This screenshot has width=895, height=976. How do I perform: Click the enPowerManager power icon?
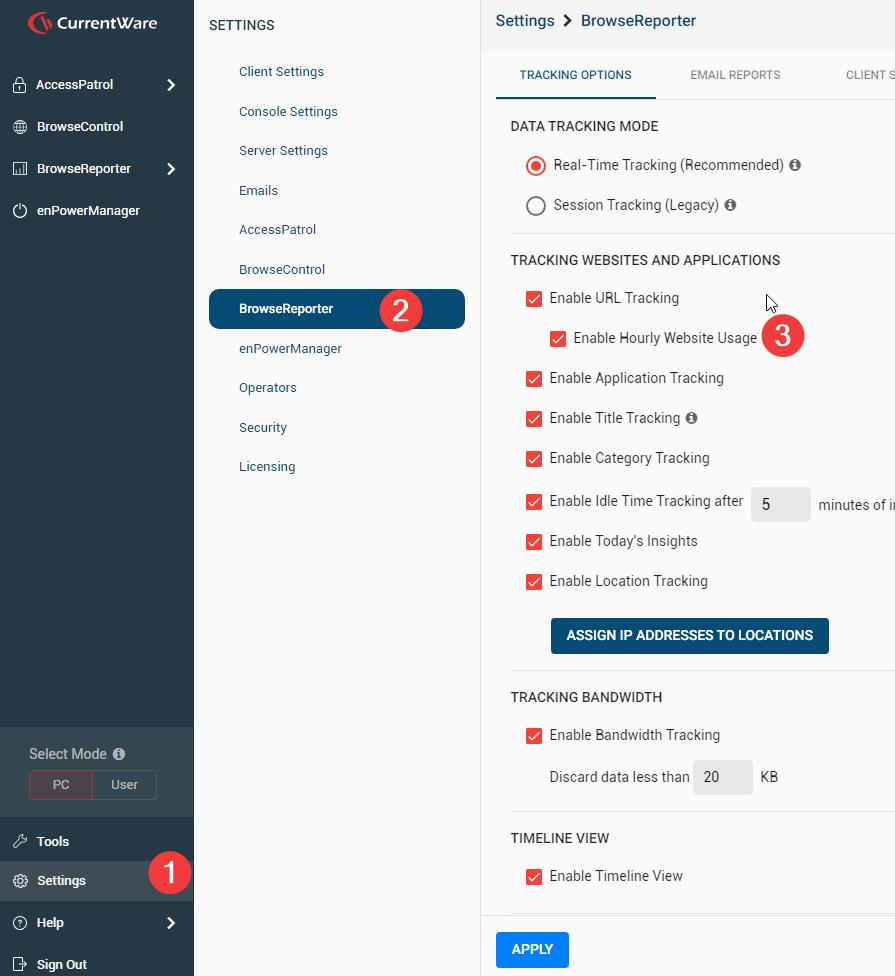click(20, 211)
